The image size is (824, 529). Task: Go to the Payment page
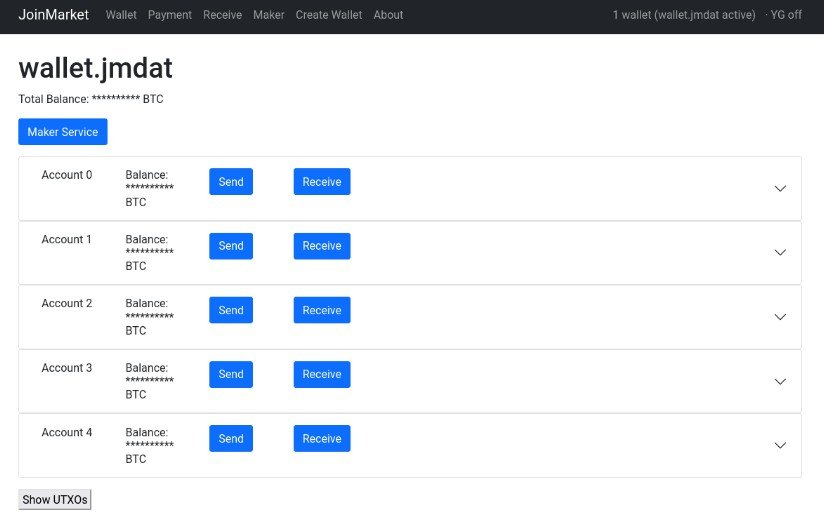click(x=170, y=15)
